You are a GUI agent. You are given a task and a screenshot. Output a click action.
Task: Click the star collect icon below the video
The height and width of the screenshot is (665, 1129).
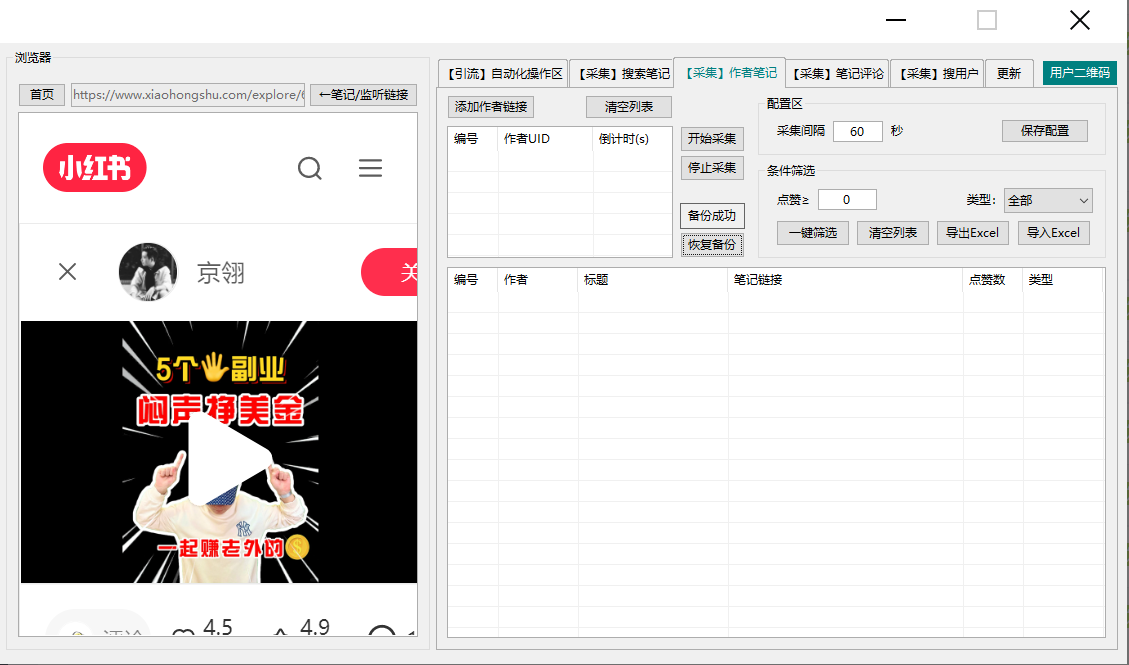(281, 635)
